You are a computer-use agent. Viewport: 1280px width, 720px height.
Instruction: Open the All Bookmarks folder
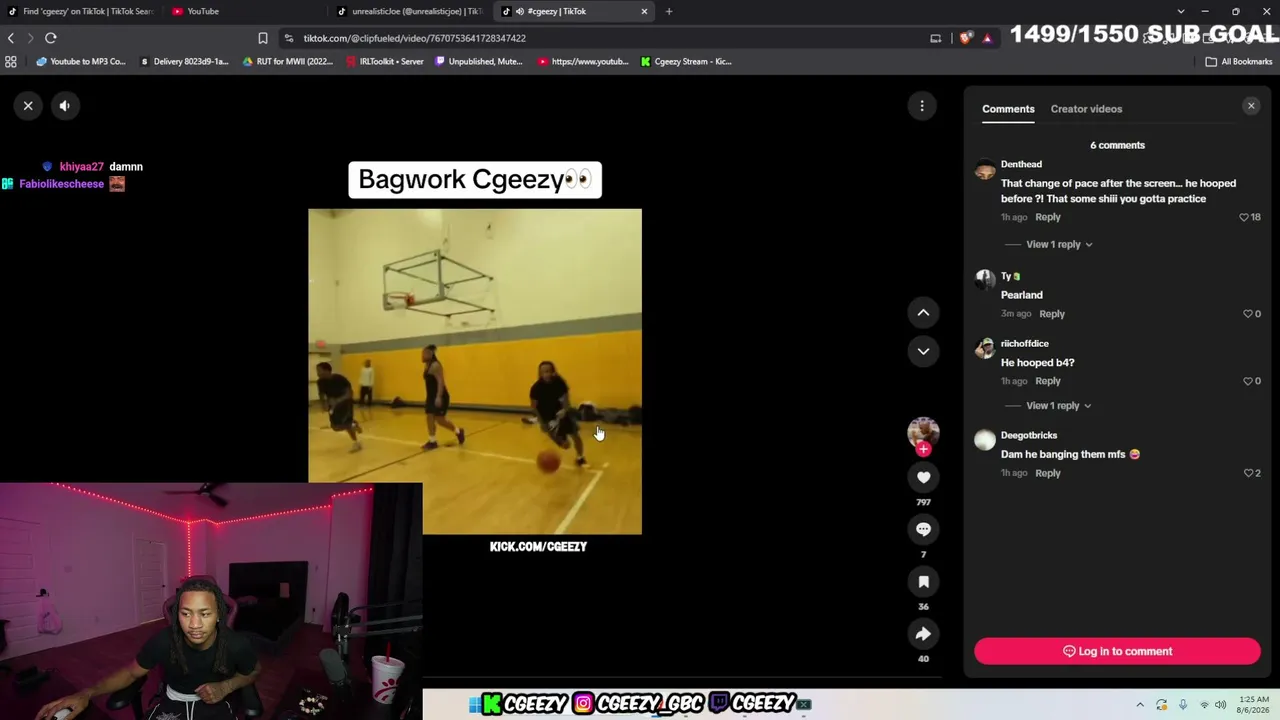click(x=1239, y=61)
